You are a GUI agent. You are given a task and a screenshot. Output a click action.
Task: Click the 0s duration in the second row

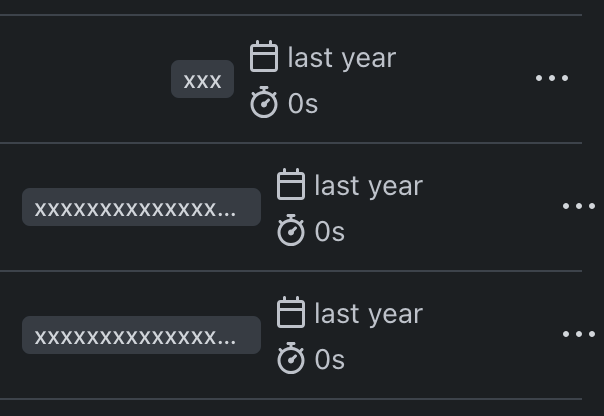pos(329,232)
